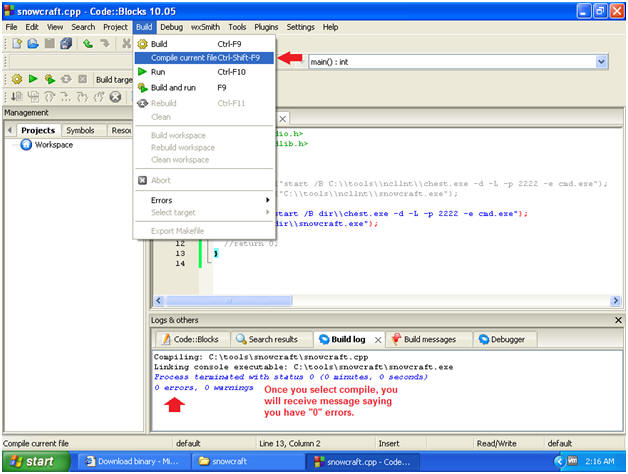Choose Build in the Build menu
Viewport: 628px width, 474px height.
tap(204, 44)
